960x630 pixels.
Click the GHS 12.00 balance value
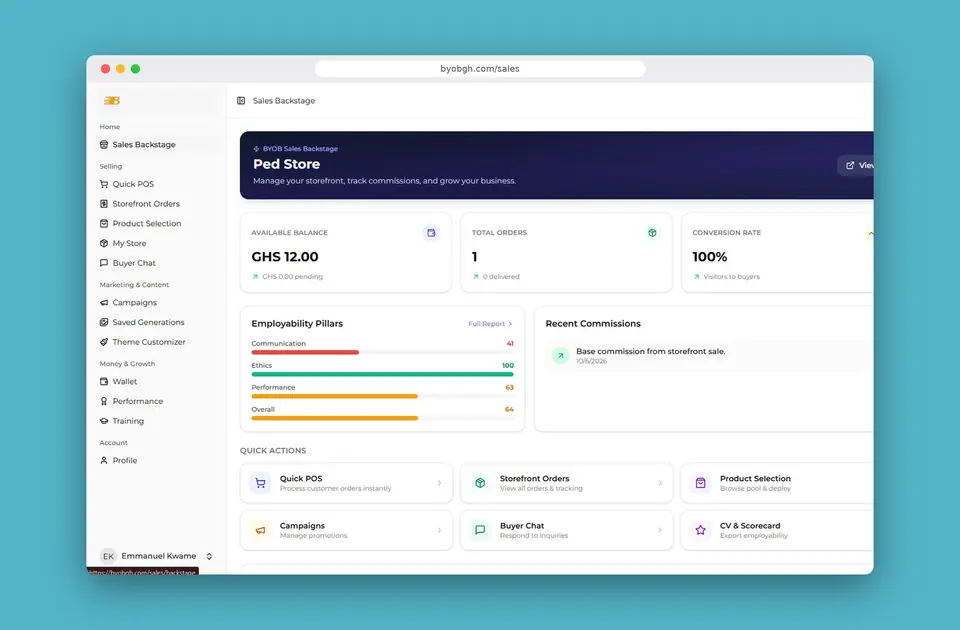click(285, 257)
